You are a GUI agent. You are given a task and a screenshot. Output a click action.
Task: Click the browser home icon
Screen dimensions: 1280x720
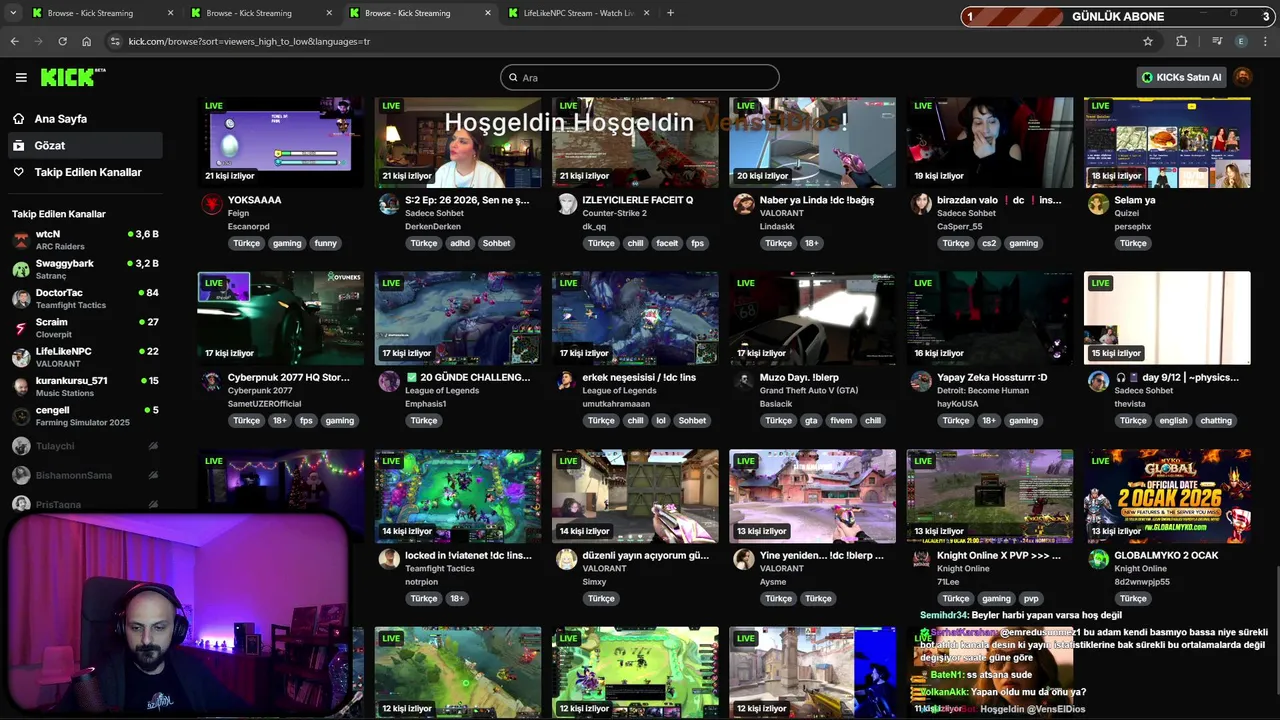coord(86,41)
